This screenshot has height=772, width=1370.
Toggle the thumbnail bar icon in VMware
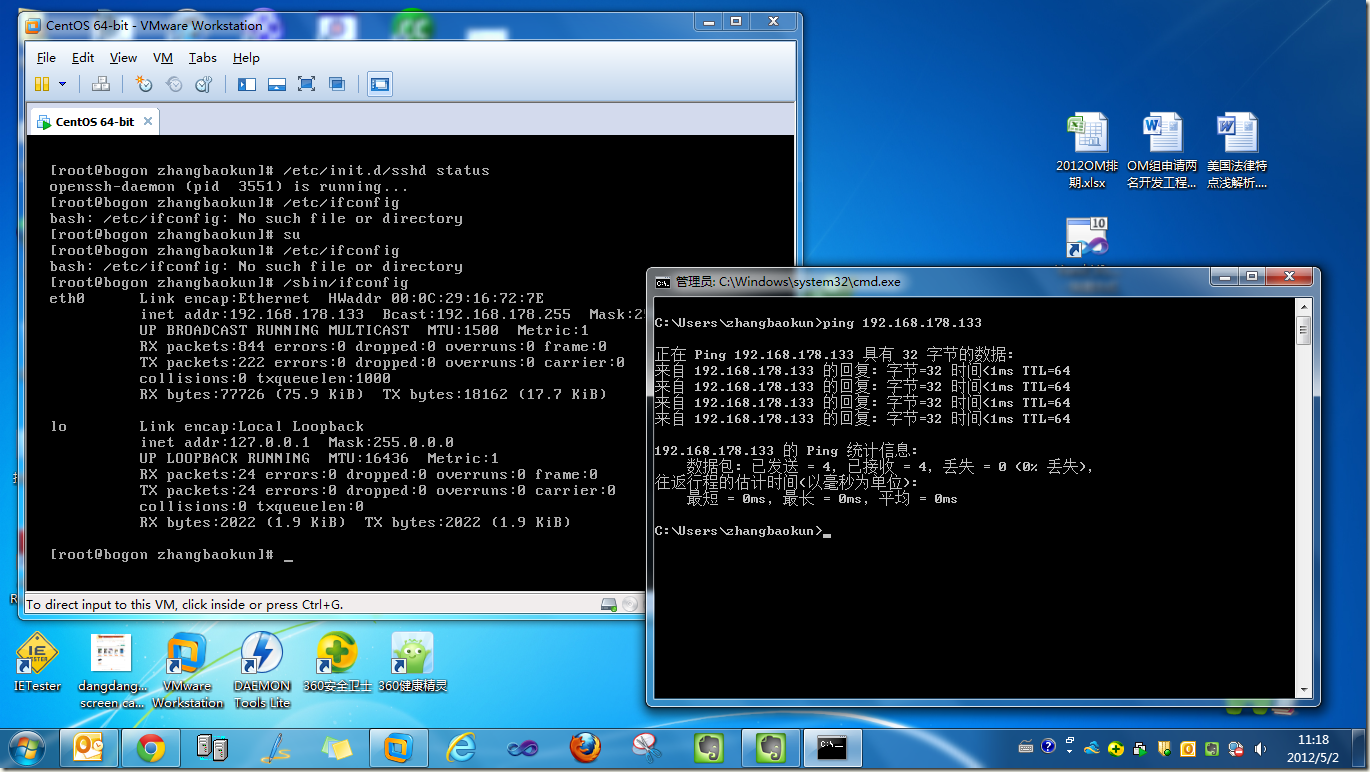pyautogui.click(x=277, y=85)
